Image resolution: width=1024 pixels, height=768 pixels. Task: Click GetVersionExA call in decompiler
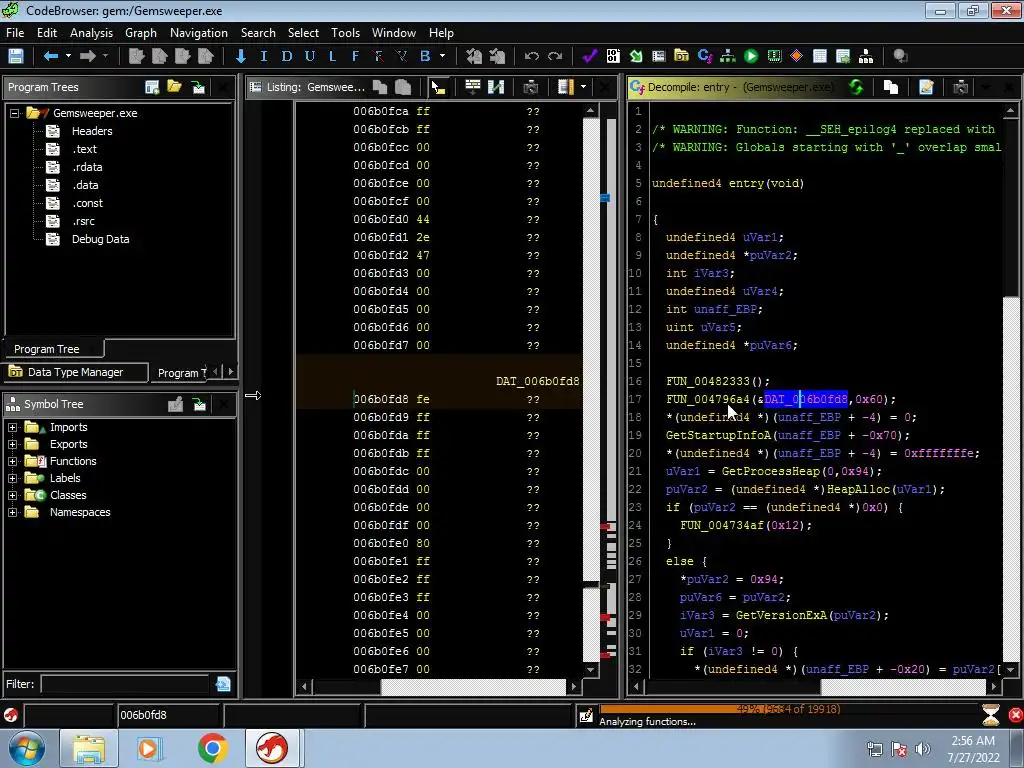coord(782,615)
